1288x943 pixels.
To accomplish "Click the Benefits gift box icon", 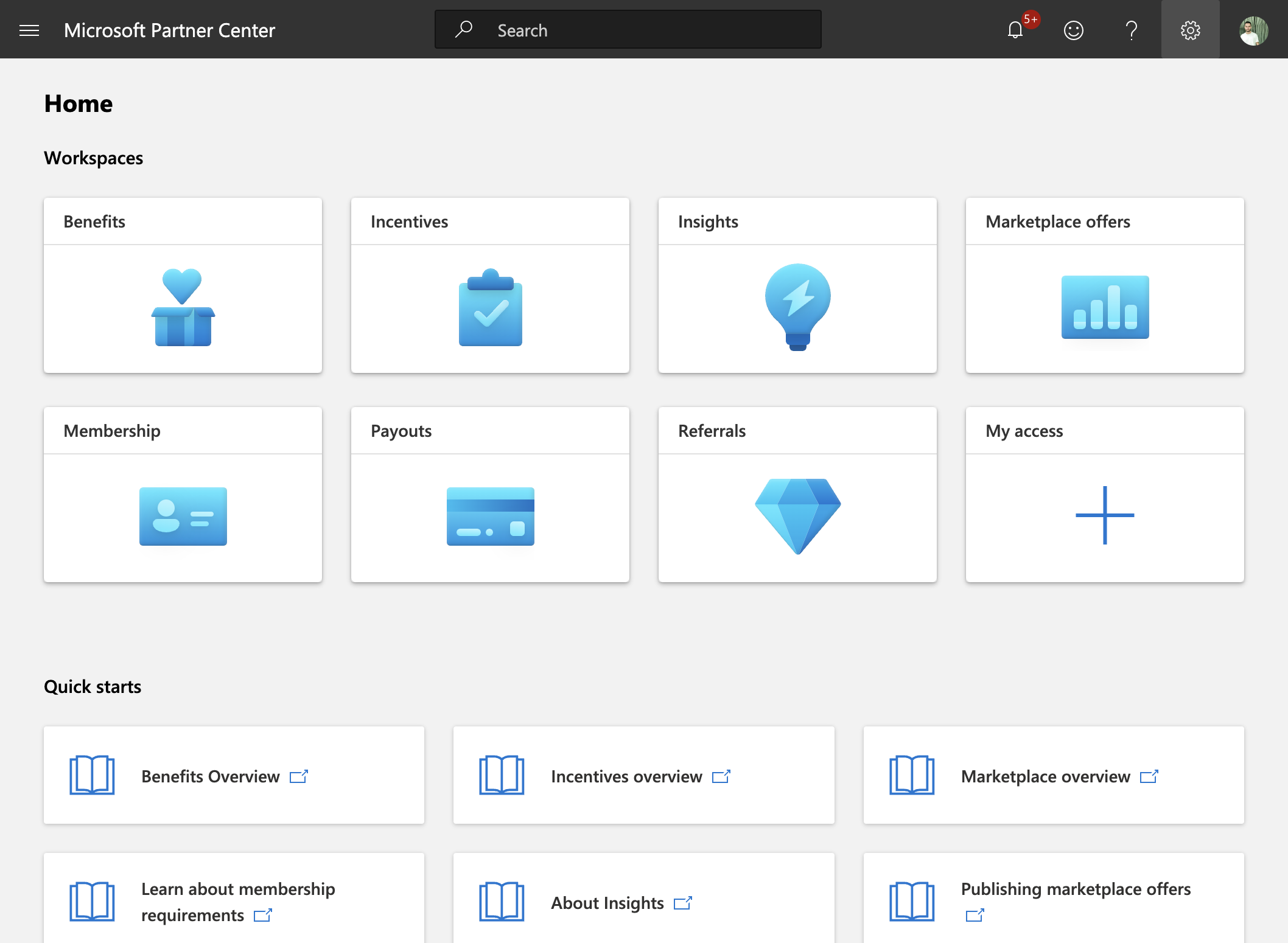I will pos(183,307).
